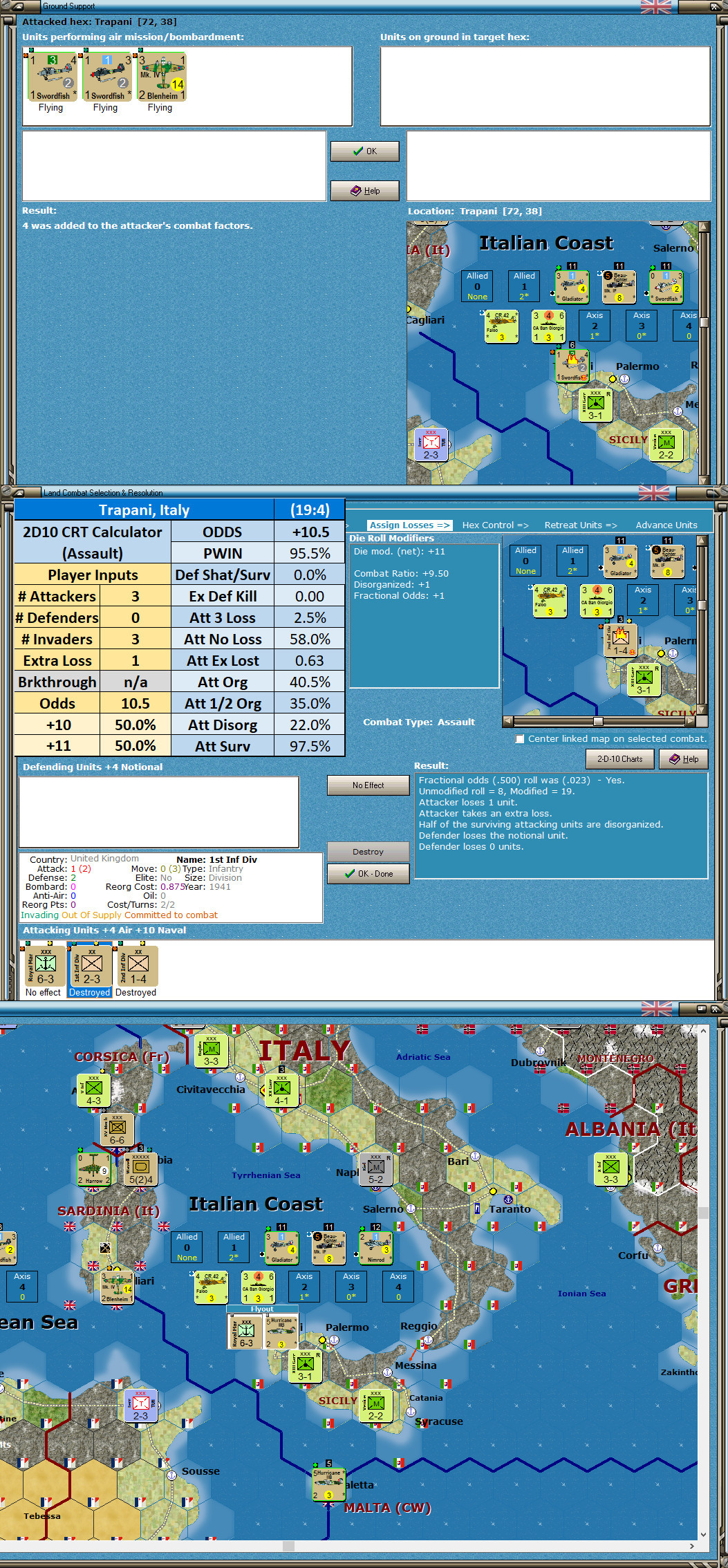Select Royal Marines 6-3 attacking unit
This screenshot has width=728, height=1568.
45,966
